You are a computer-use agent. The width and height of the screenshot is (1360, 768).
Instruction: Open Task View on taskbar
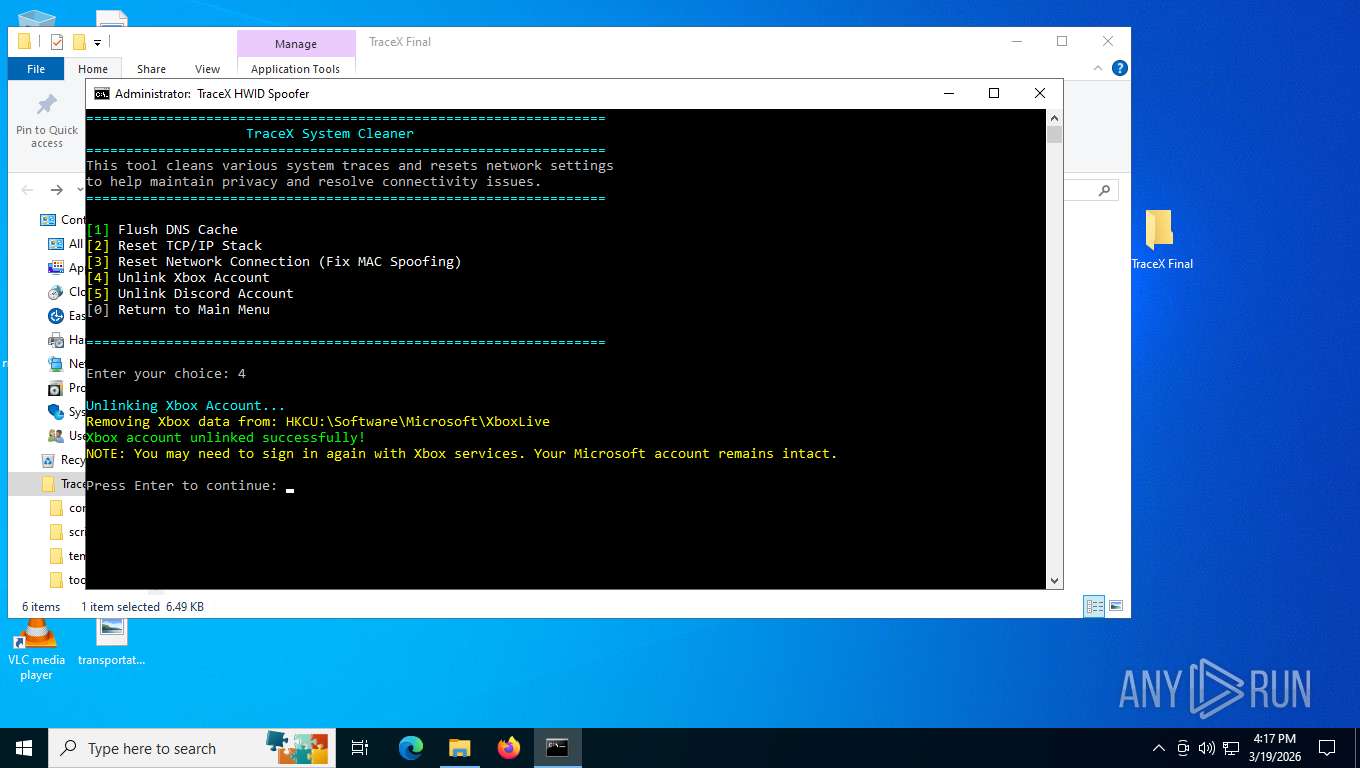pyautogui.click(x=360, y=748)
